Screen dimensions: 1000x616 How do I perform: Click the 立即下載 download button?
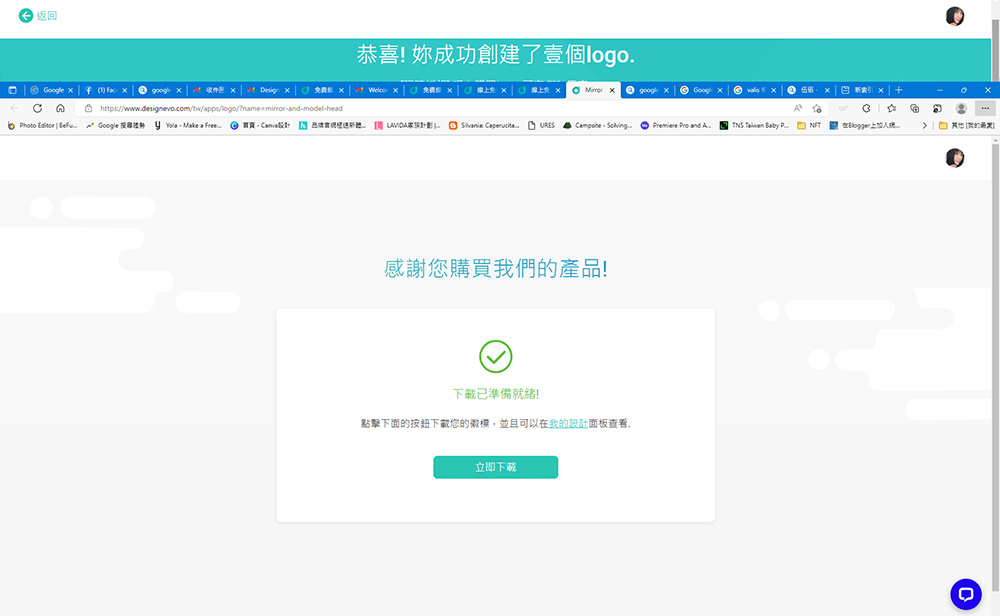tap(495, 467)
